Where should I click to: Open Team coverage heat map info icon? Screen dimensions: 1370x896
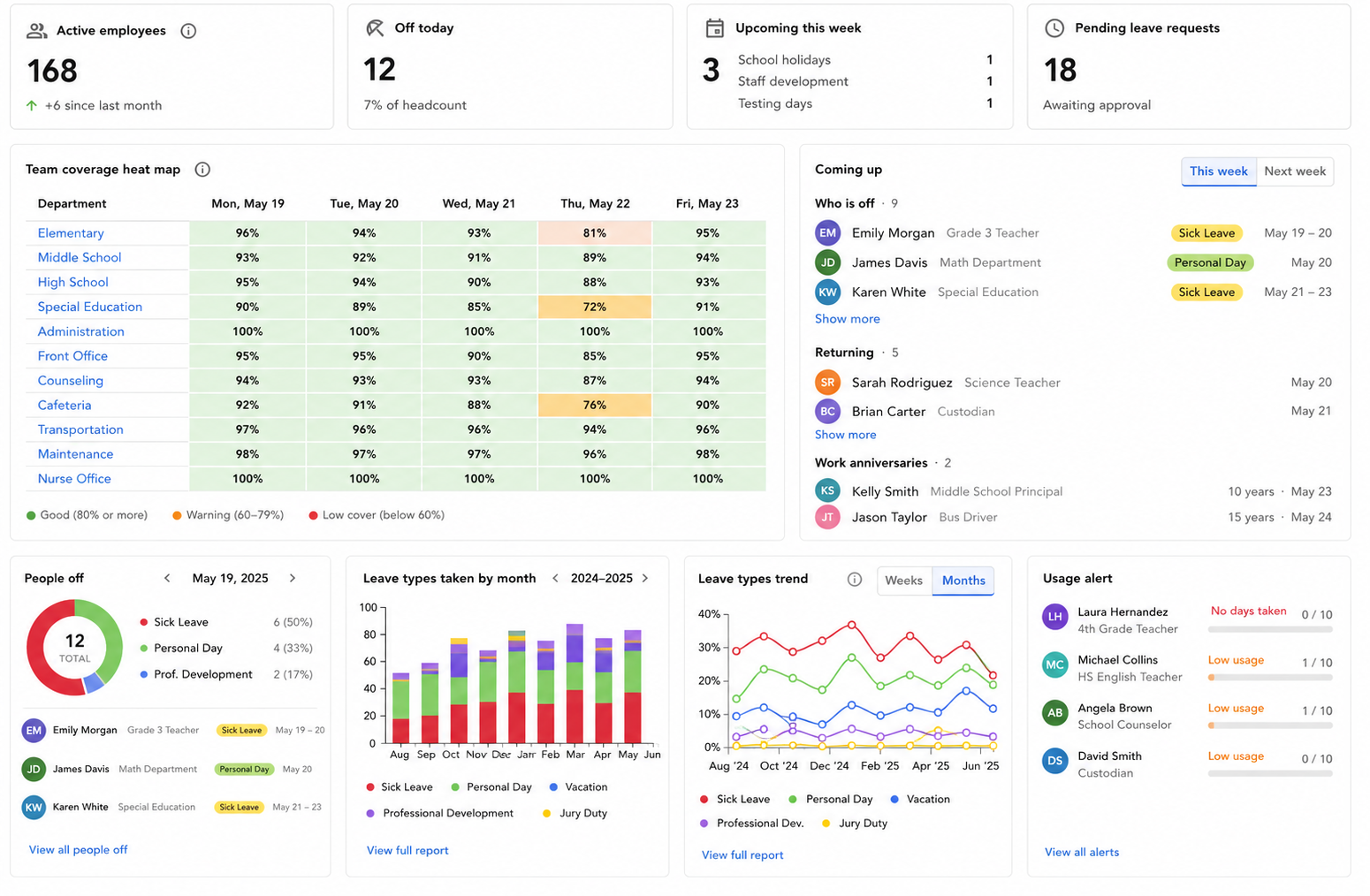[202, 170]
